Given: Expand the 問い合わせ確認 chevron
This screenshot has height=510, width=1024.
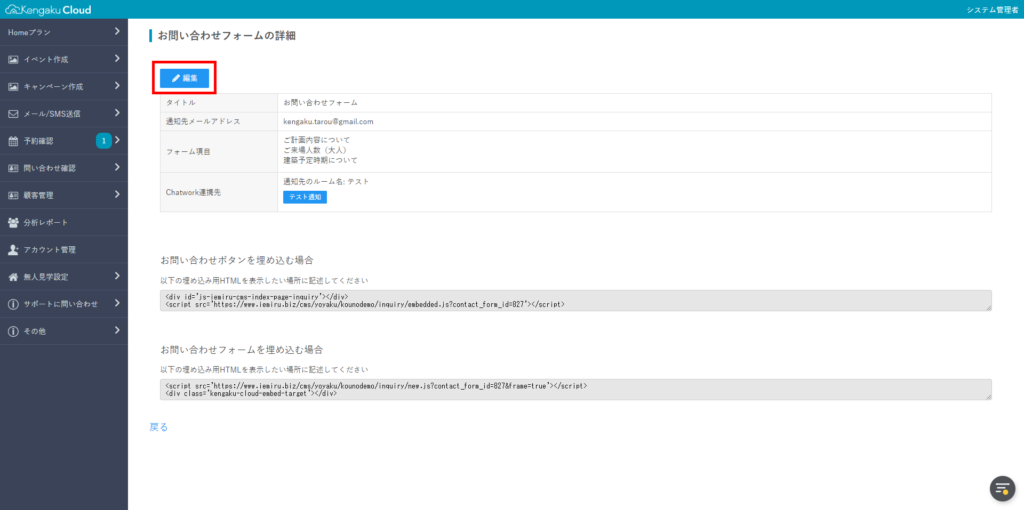Looking at the screenshot, I should [x=117, y=167].
